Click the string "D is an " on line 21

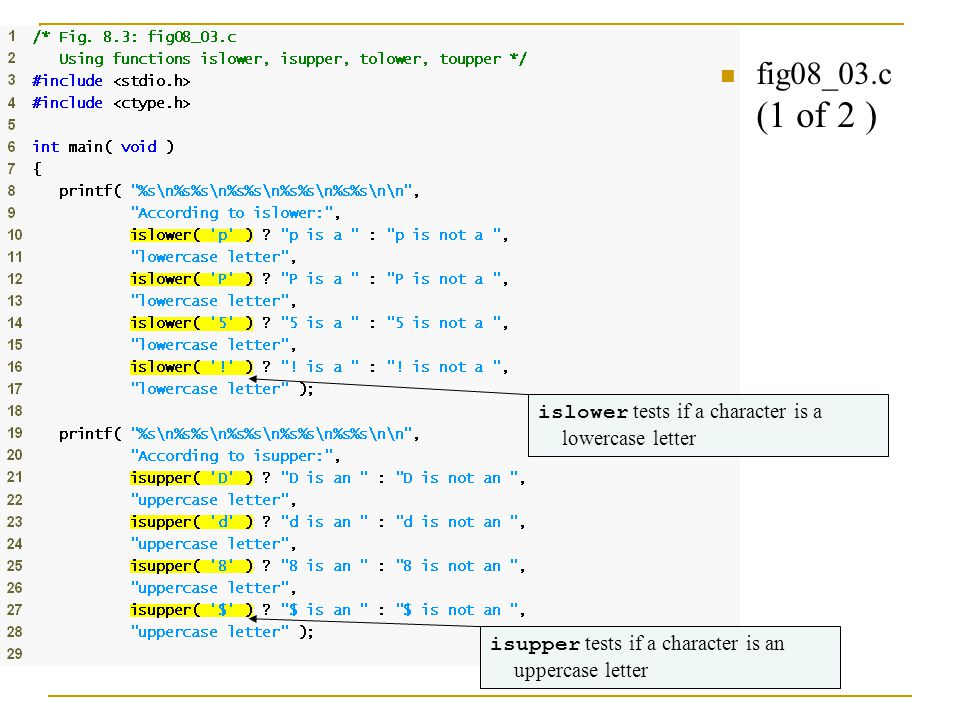click(x=324, y=478)
